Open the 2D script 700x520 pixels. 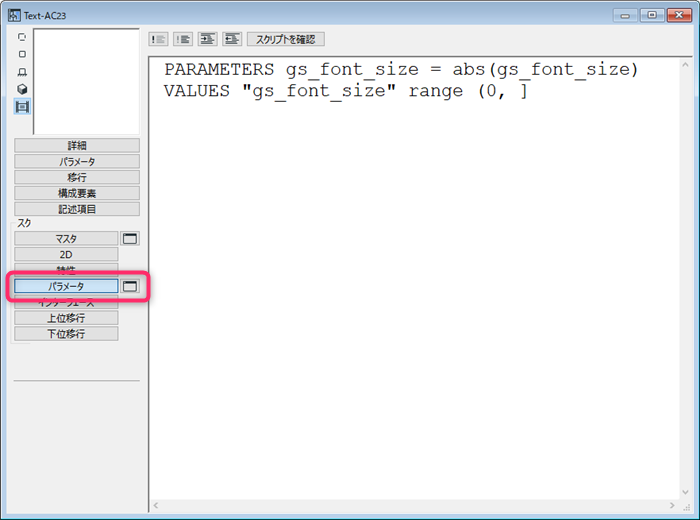click(x=66, y=254)
